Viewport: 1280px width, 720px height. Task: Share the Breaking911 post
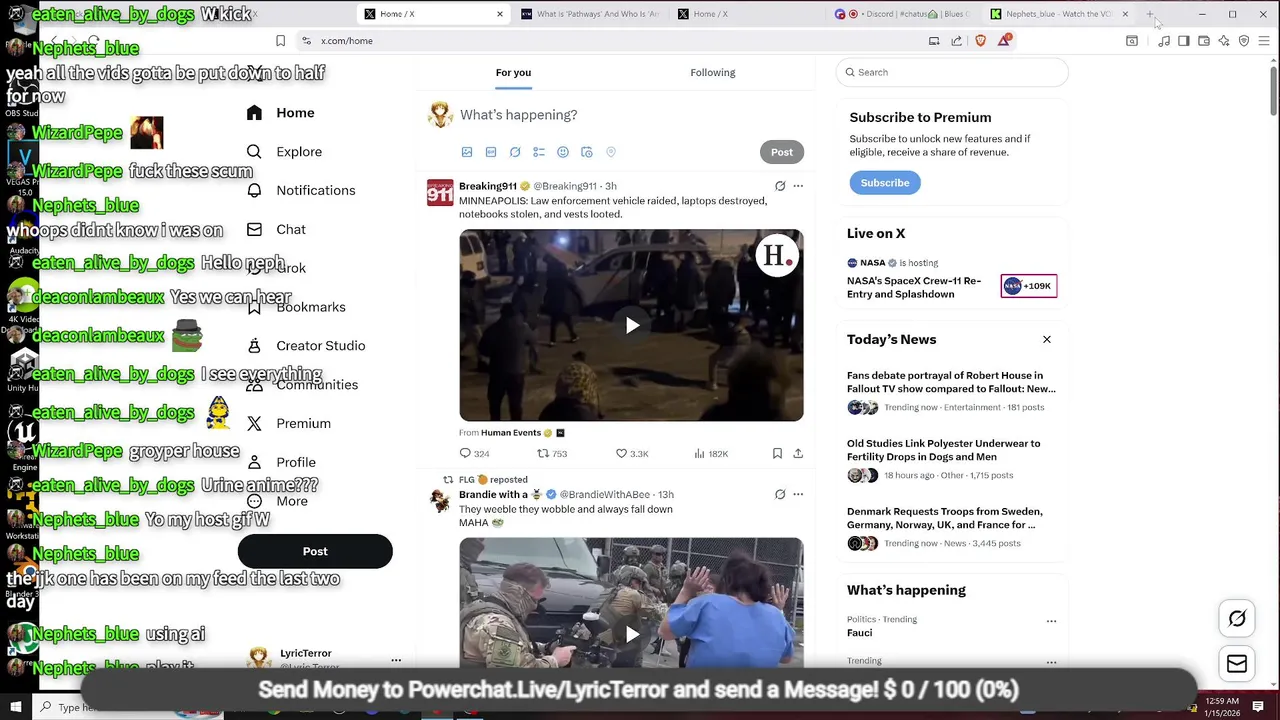(x=798, y=454)
